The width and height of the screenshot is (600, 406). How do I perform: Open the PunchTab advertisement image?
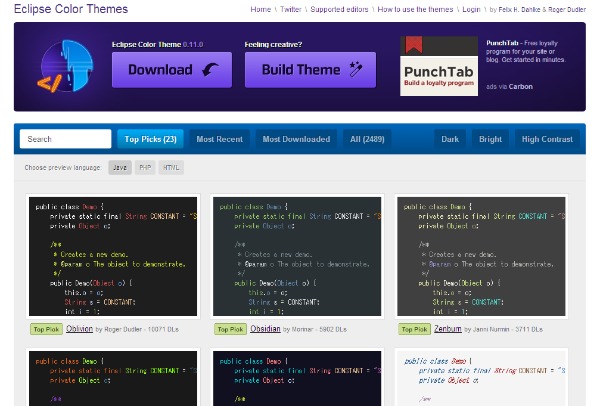[439, 66]
